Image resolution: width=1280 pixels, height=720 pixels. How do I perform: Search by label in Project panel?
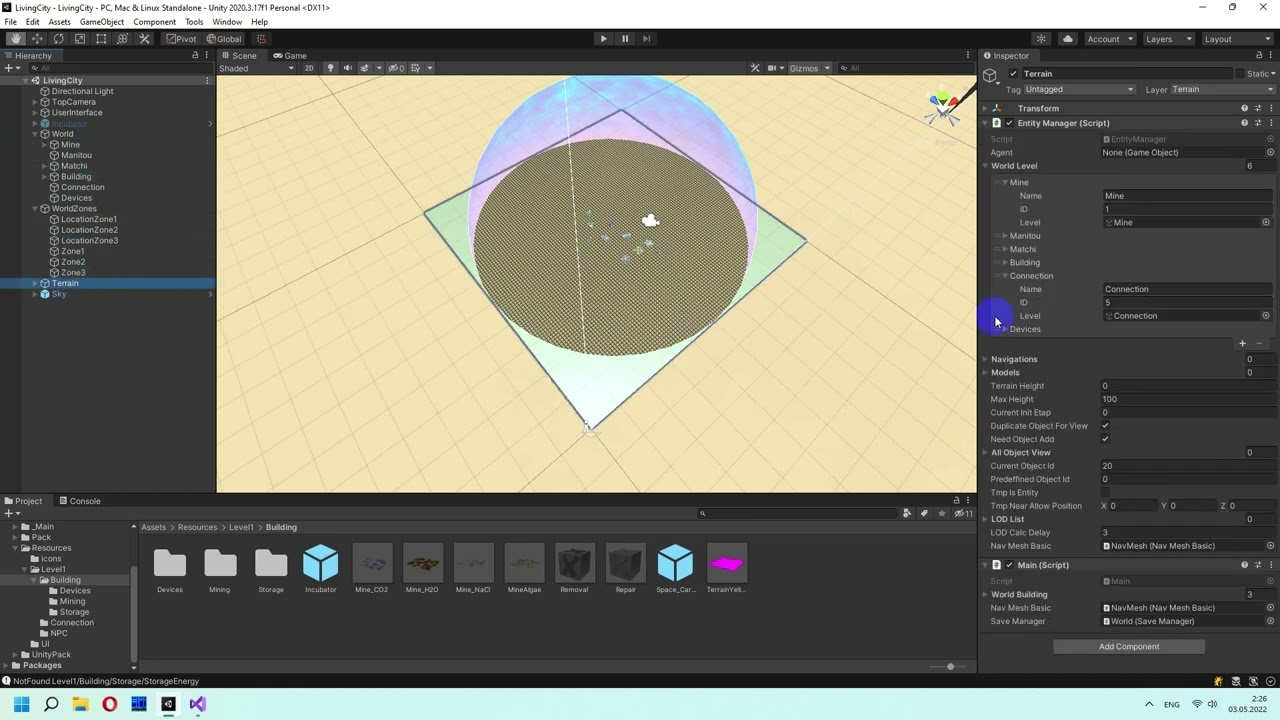(x=924, y=513)
